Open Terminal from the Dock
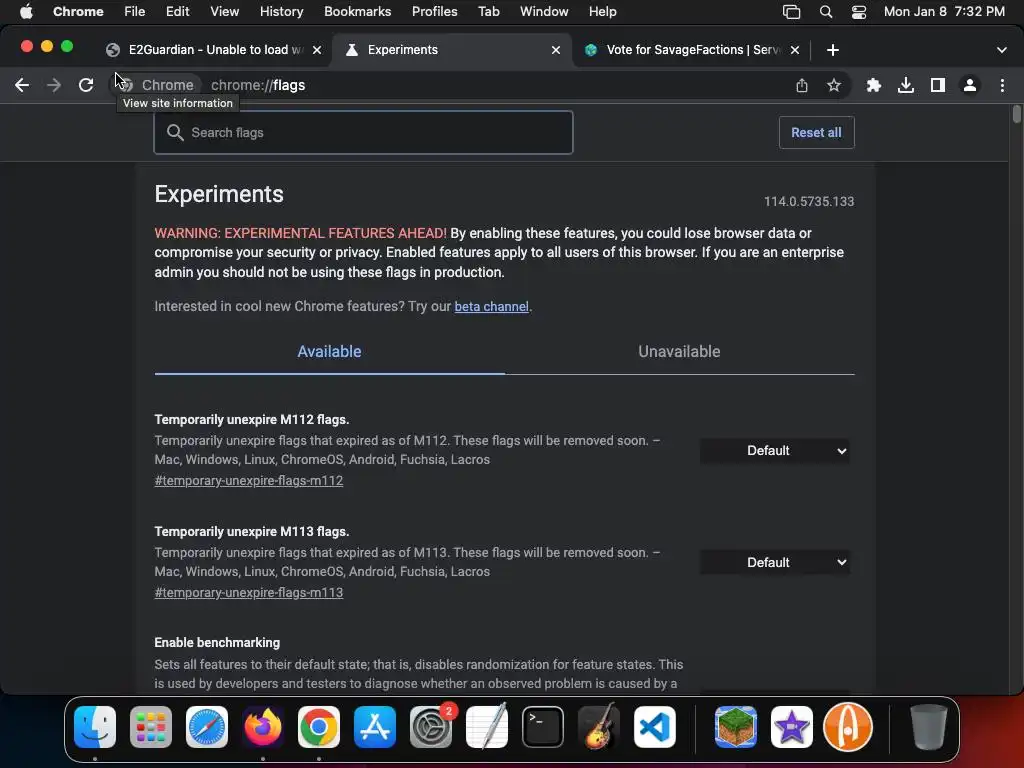 543,727
